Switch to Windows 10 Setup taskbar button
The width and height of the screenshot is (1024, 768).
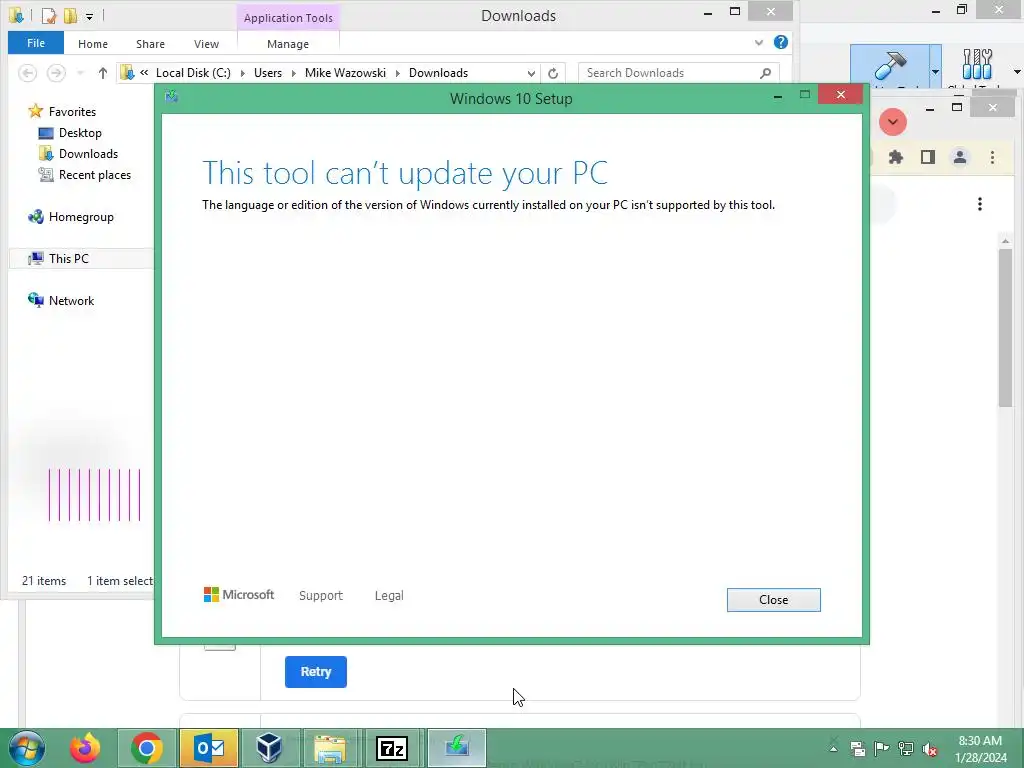(x=456, y=748)
